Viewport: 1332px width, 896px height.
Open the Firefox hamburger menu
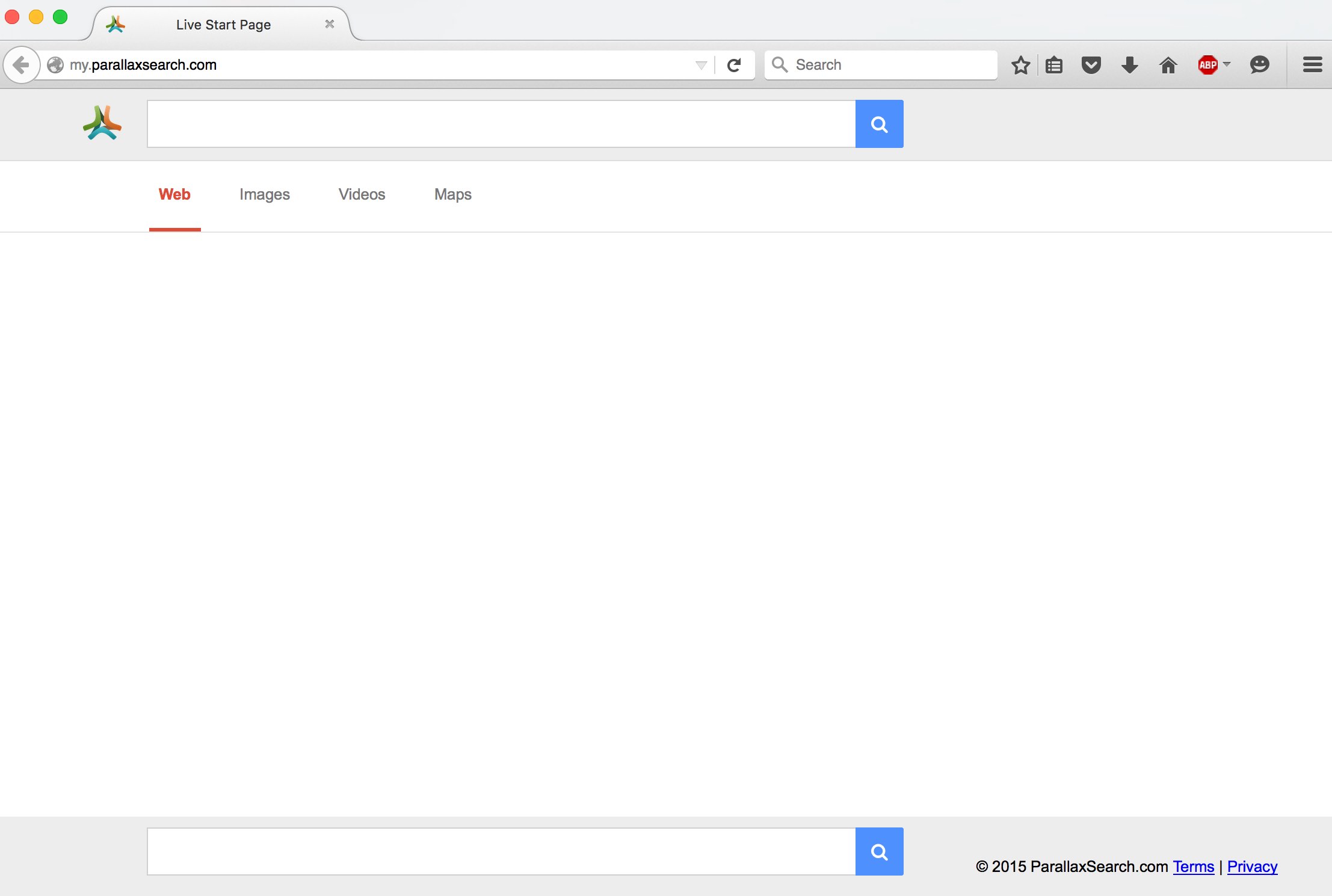pyautogui.click(x=1312, y=65)
